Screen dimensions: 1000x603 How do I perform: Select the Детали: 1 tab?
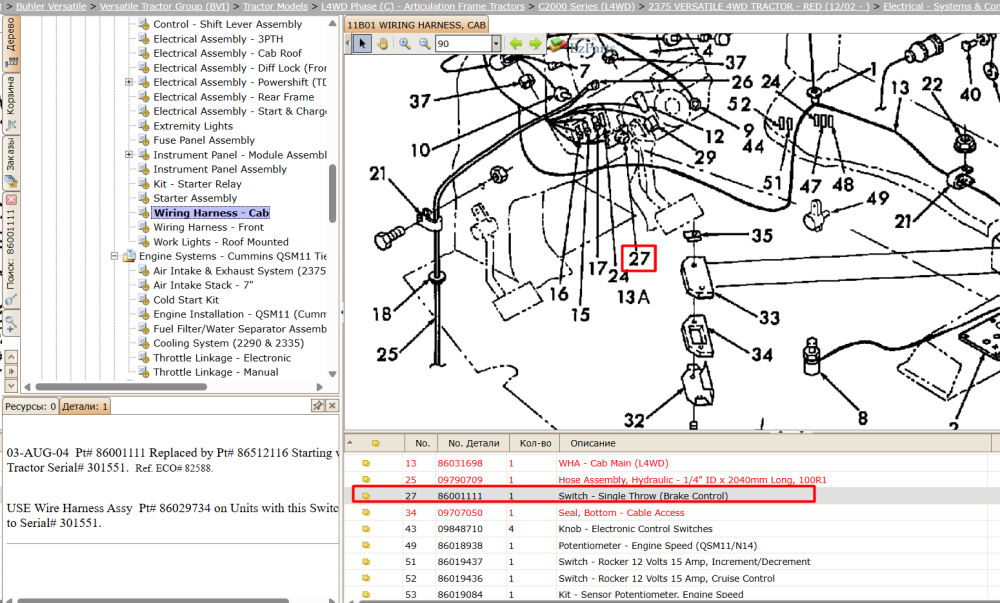point(85,406)
